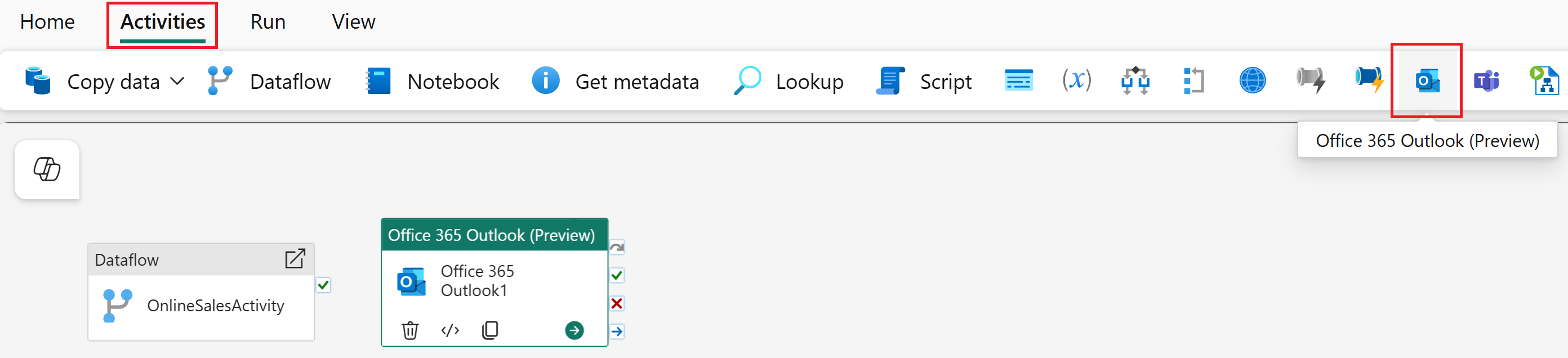Open the Copilot panel button
The height and width of the screenshot is (358, 1568).
tap(47, 169)
